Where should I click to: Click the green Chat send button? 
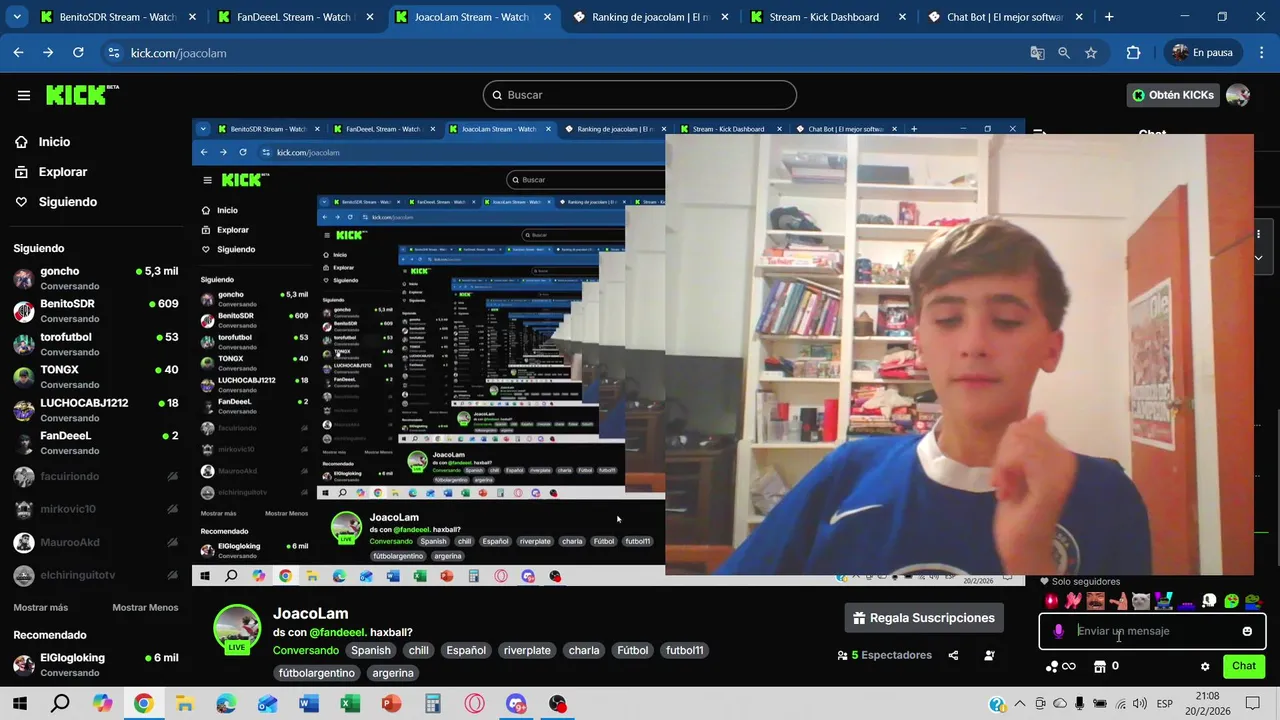point(1244,666)
